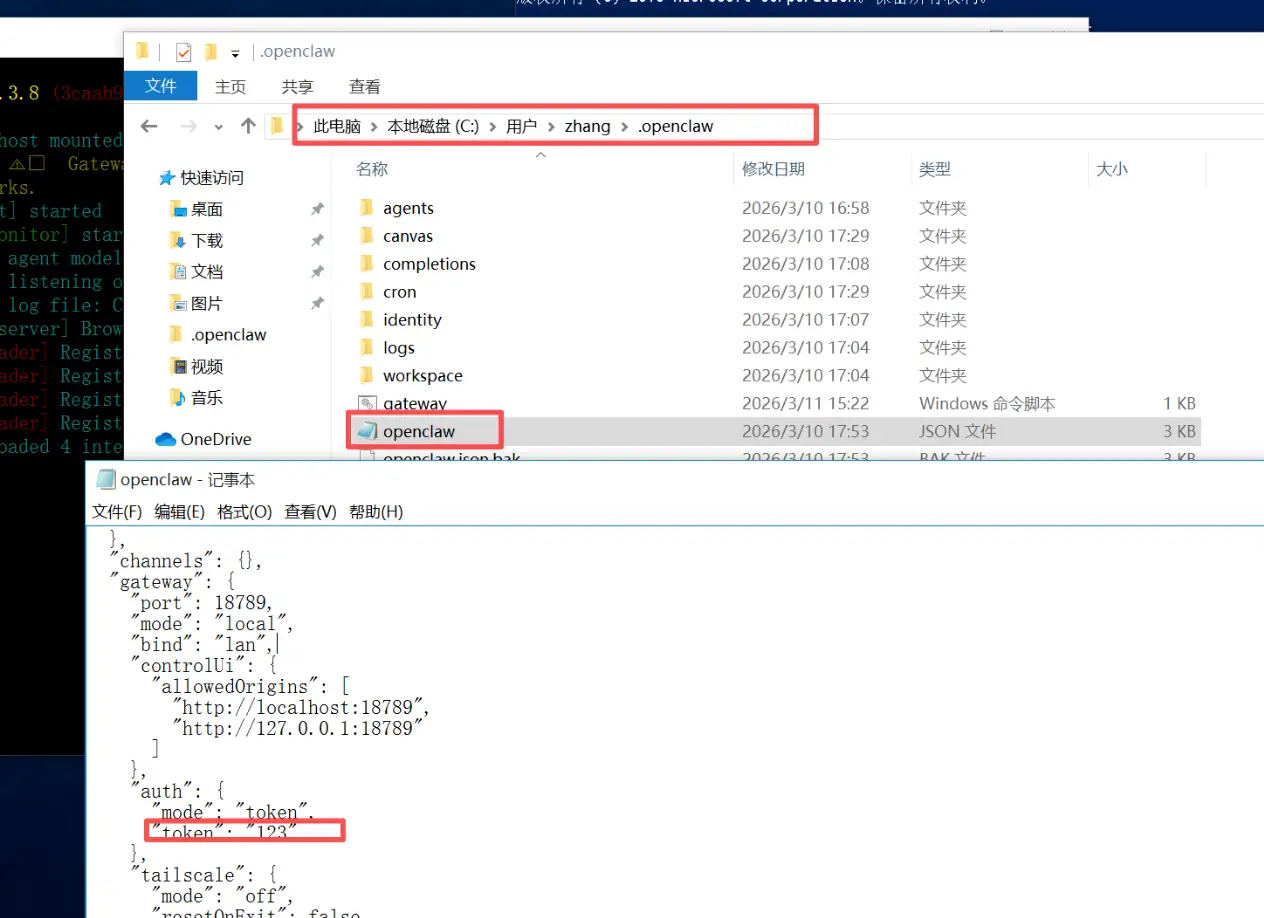
Task: Open Notepad 格式(O) menu
Action: (x=244, y=512)
